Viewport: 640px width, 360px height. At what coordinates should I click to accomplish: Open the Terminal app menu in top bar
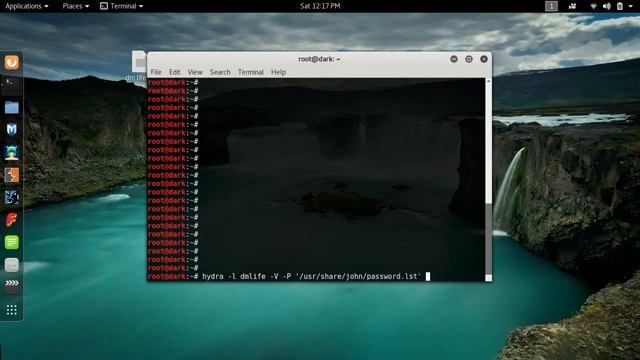(122, 6)
